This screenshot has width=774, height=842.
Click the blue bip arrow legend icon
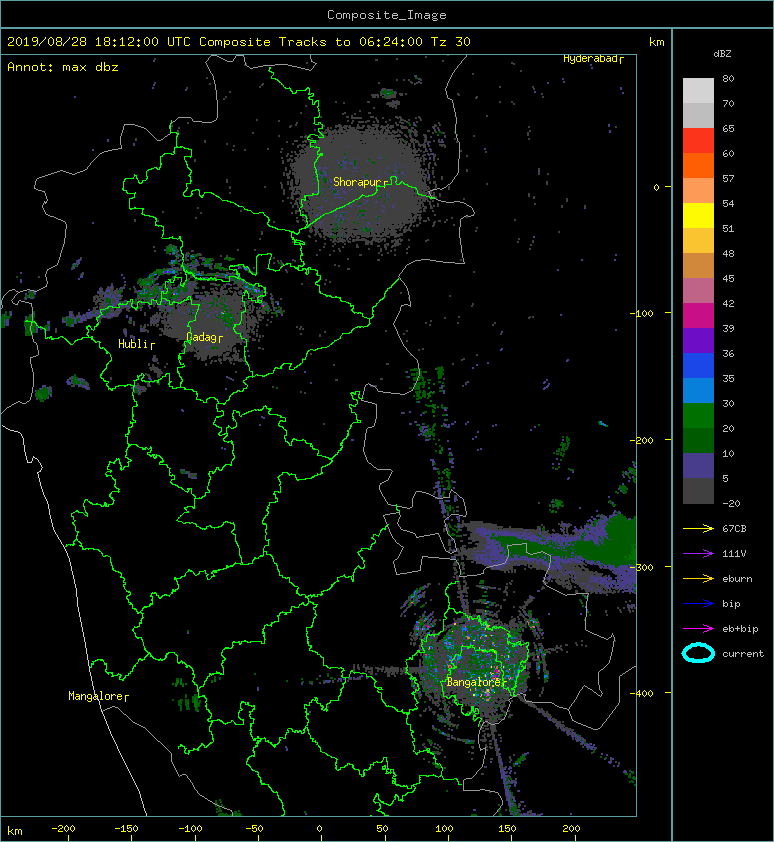point(698,604)
